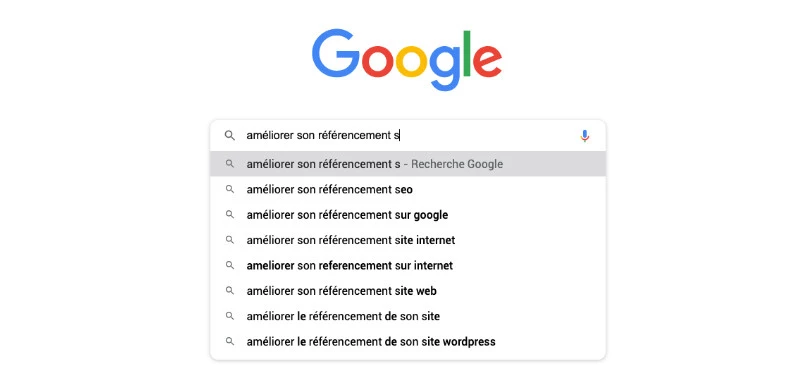Pick 'améliorer le référencement de son site'
This screenshot has height=370, width=800.
[408, 316]
